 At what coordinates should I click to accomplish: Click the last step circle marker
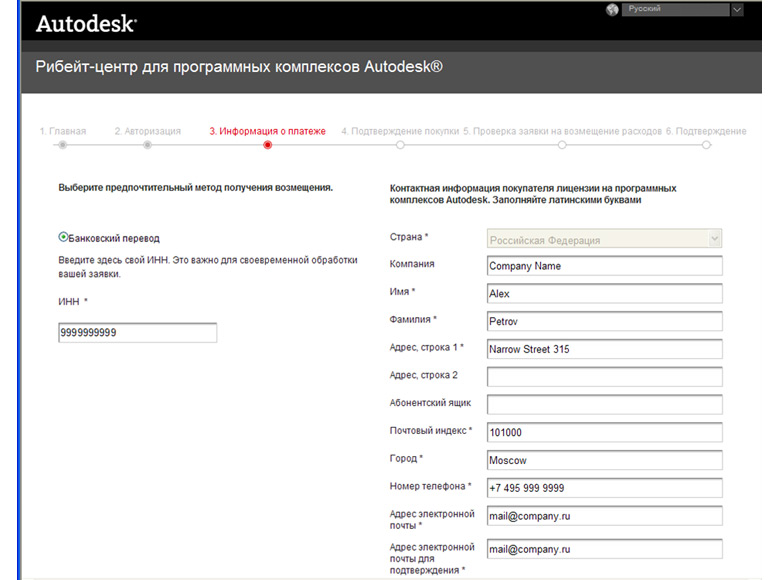[x=706, y=145]
